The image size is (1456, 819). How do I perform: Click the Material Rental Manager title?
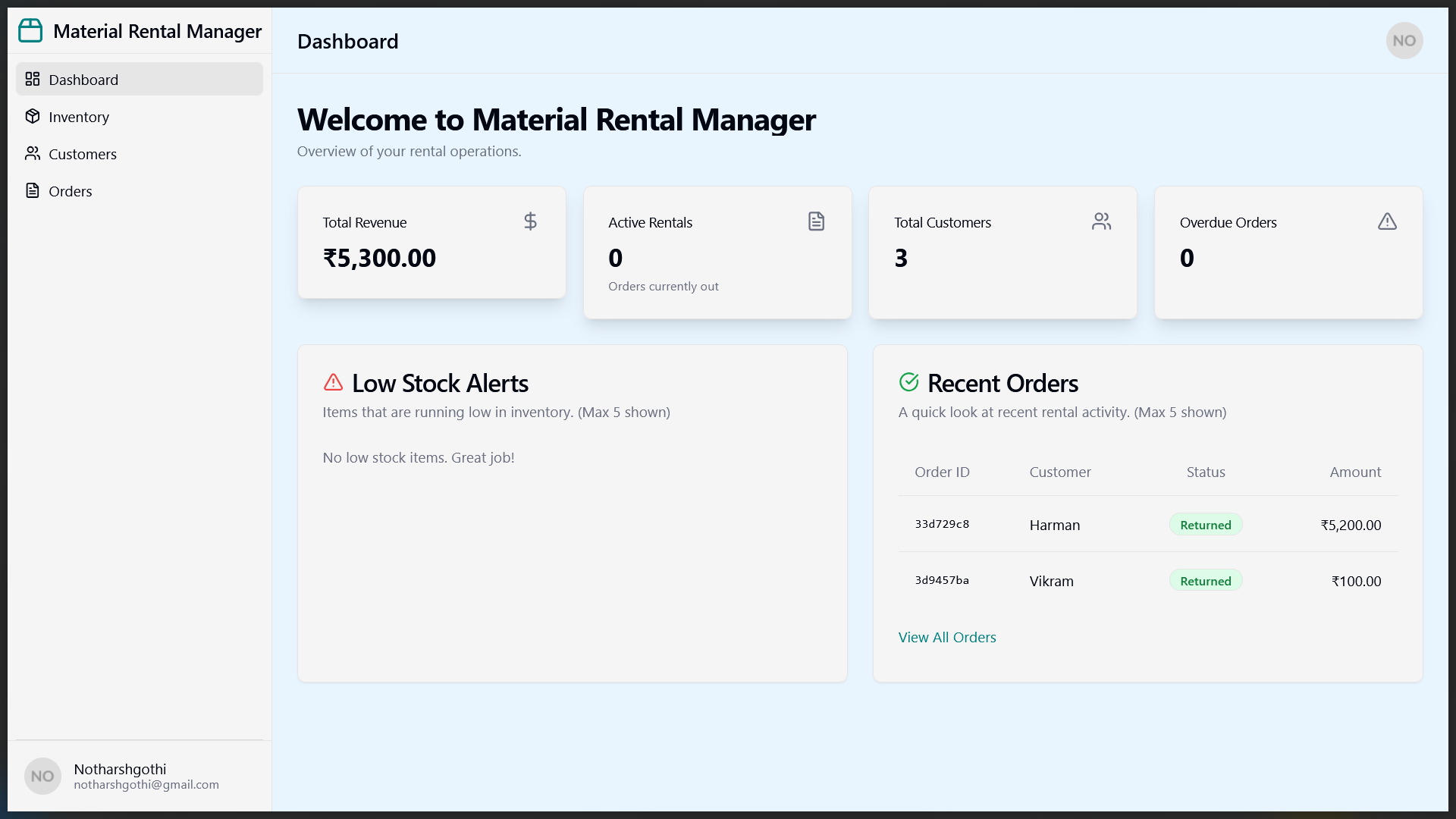click(157, 31)
